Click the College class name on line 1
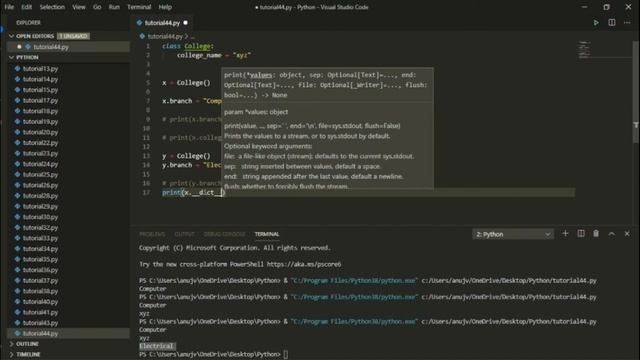Image resolution: width=640 pixels, height=360 pixels. pos(198,46)
